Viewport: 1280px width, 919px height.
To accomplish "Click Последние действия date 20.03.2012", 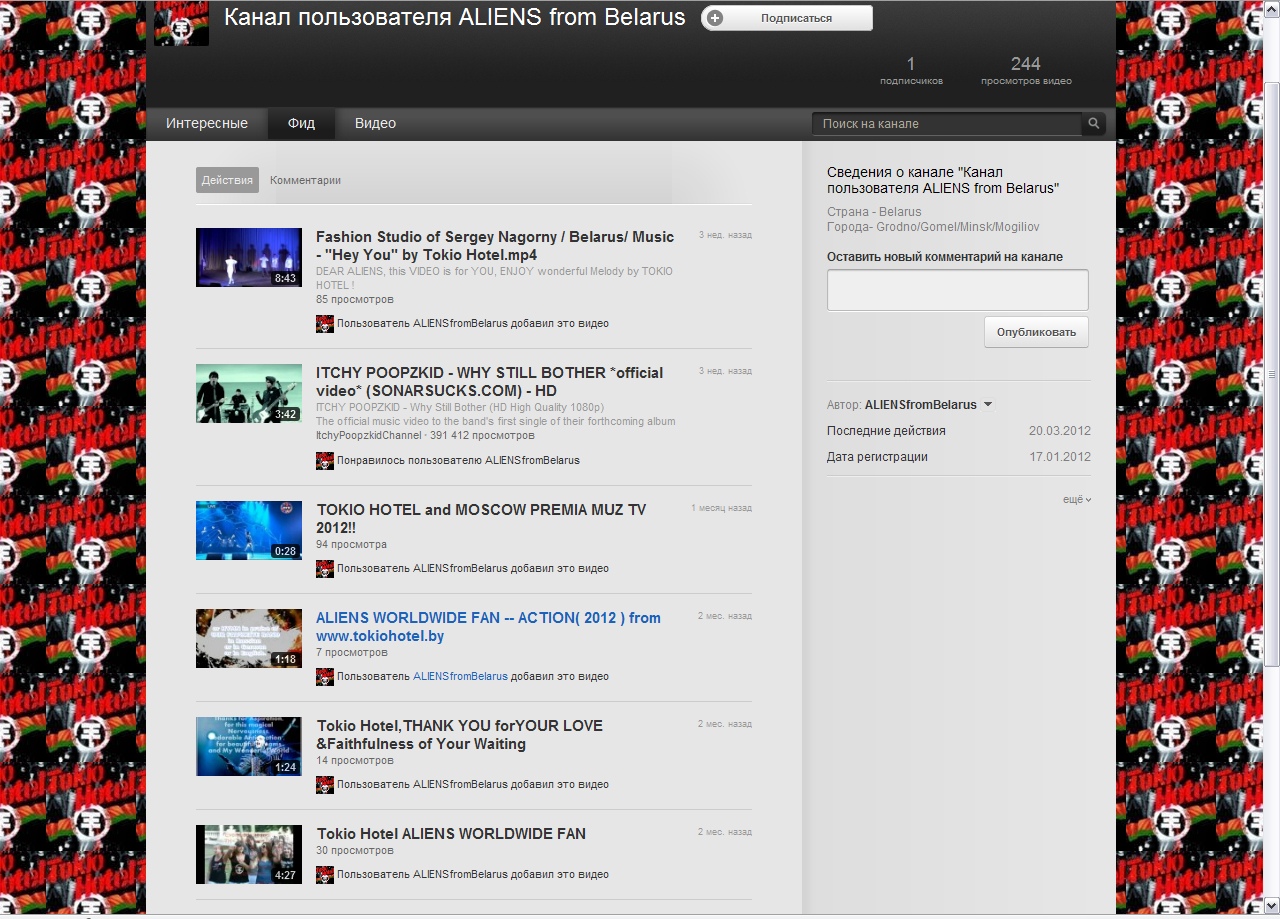I will [x=1060, y=431].
